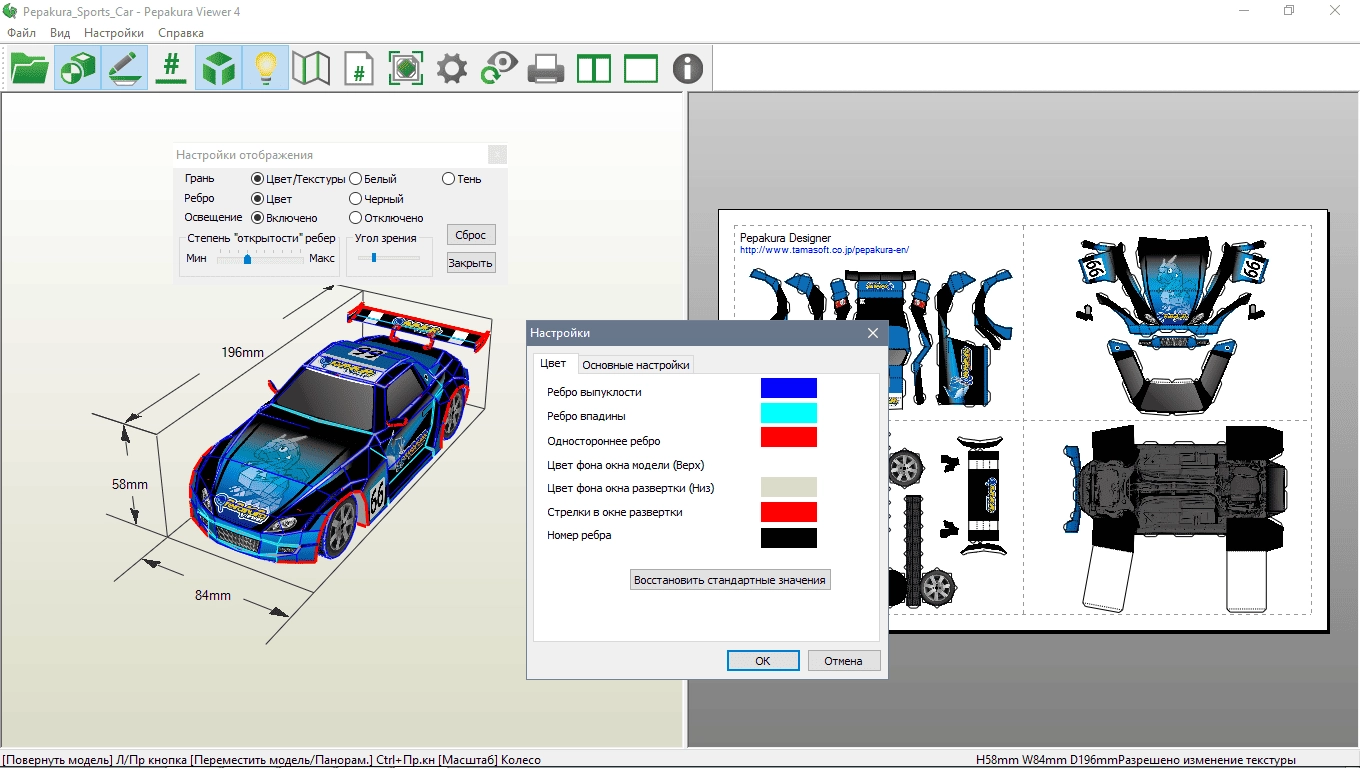The height and width of the screenshot is (768, 1360).
Task: Click the Закрыть button
Action: coord(470,263)
